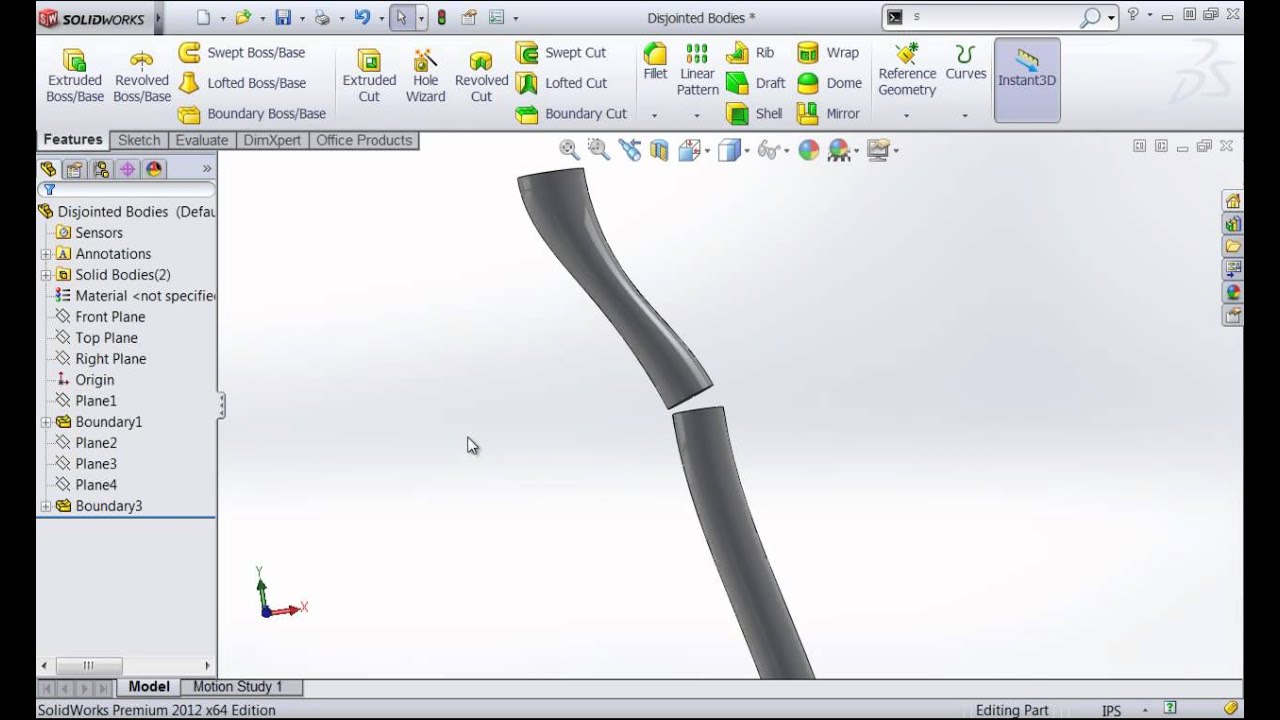This screenshot has height=720, width=1280.
Task: Choose the Lofted Cut feature
Action: (x=561, y=83)
